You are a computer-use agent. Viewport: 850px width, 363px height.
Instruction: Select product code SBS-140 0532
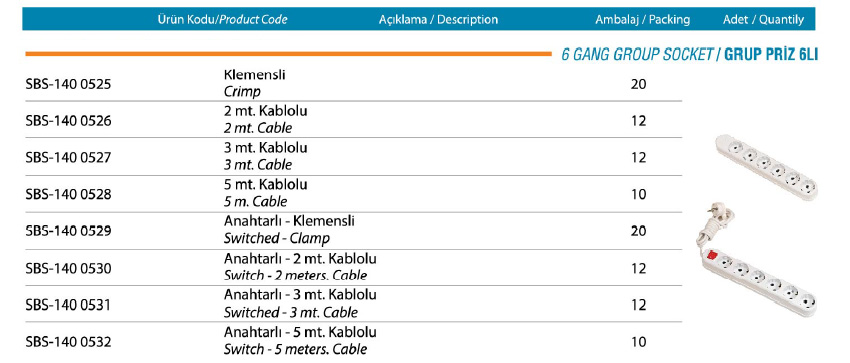pyautogui.click(x=68, y=342)
